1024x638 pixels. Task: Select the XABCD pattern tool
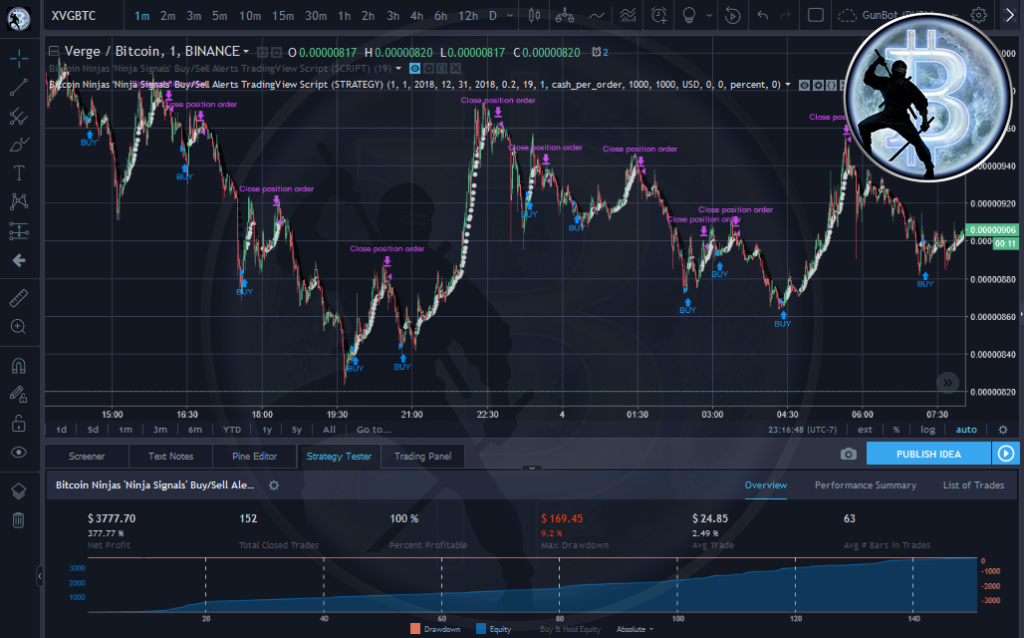19,202
